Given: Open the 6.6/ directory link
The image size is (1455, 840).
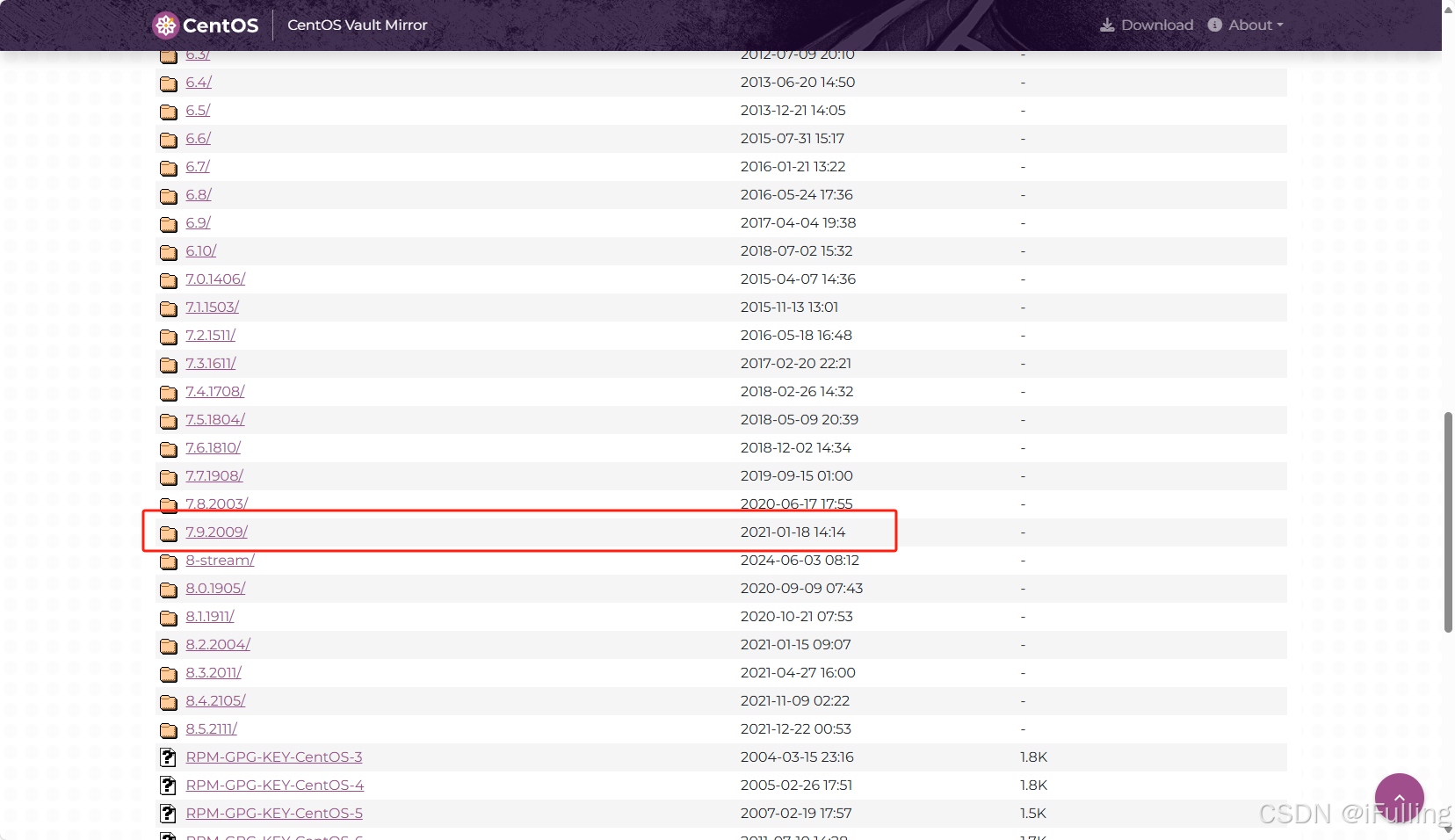Looking at the screenshot, I should [x=199, y=138].
